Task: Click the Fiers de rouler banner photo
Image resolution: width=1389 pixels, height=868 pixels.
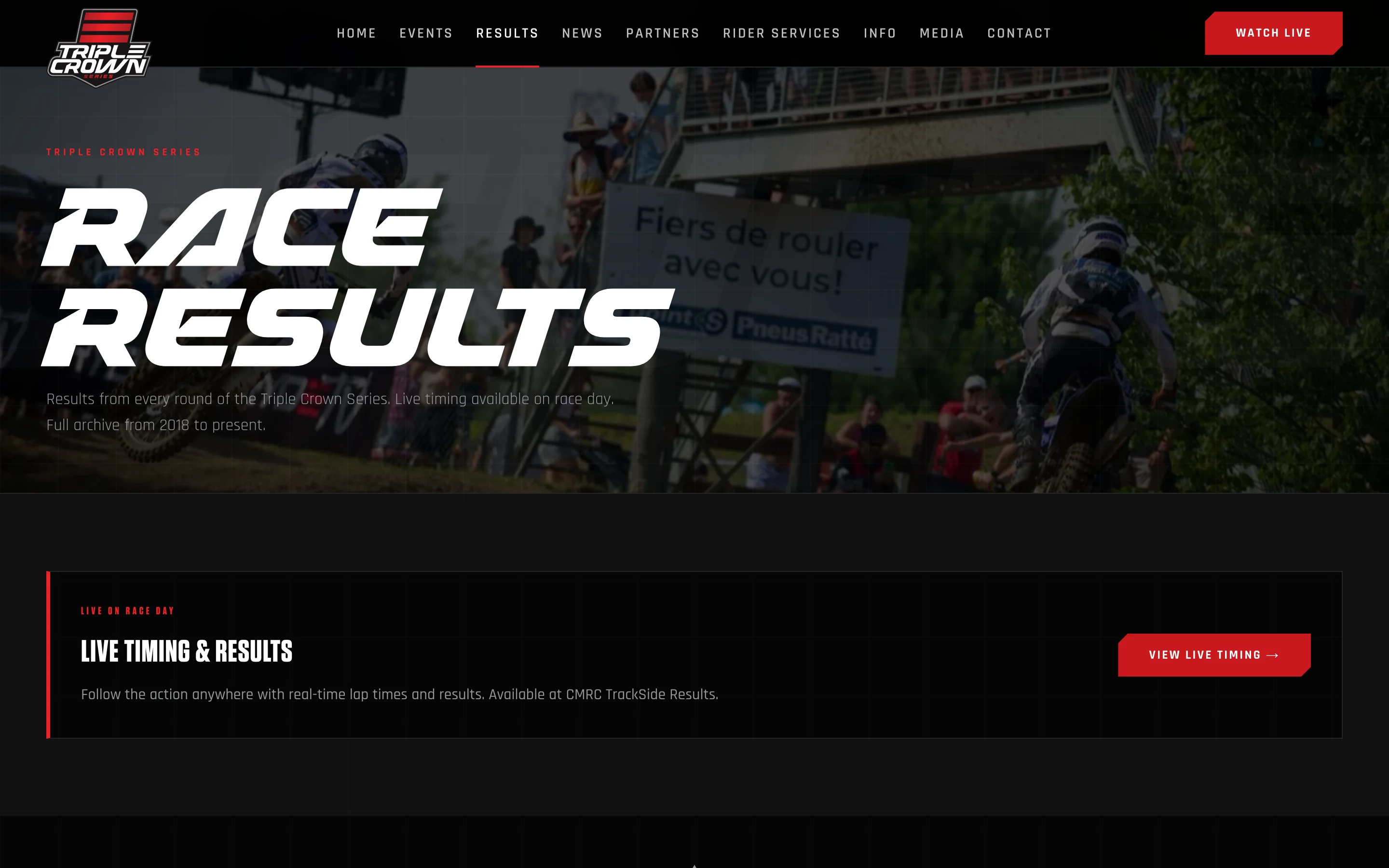Action: click(x=755, y=278)
